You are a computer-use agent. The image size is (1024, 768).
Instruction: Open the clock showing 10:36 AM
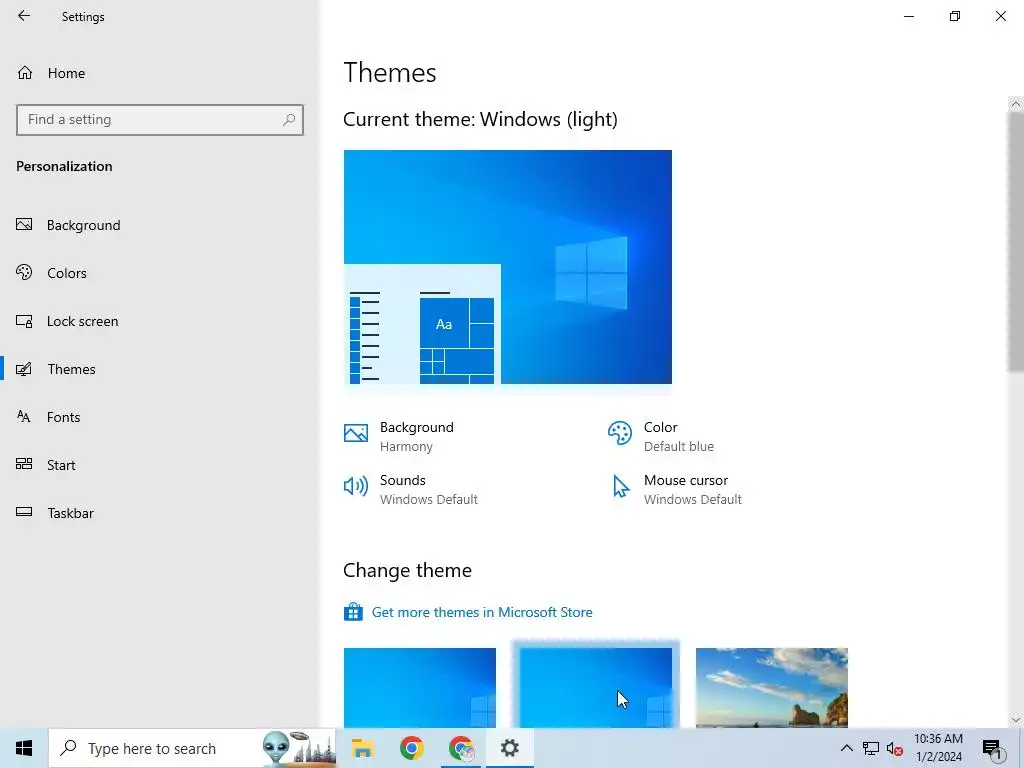[938, 748]
